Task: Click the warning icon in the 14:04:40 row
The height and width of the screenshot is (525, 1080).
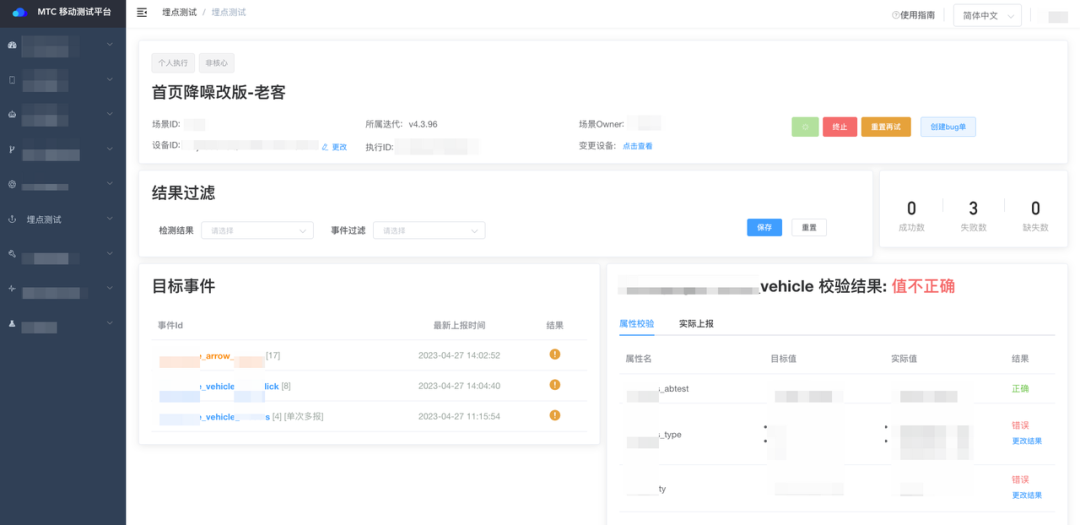Action: (x=554, y=384)
